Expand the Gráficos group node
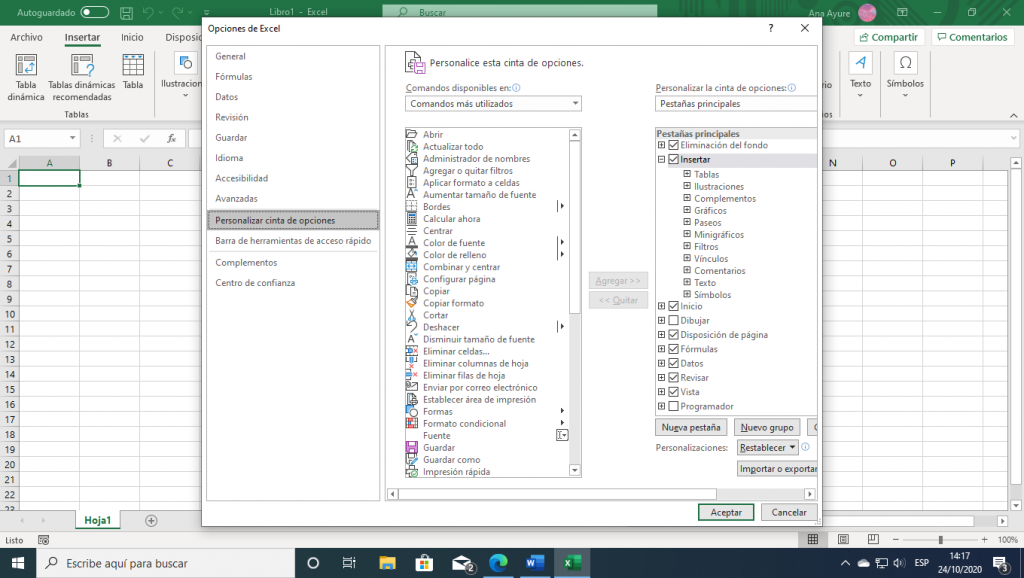This screenshot has height=578, width=1024. [687, 210]
